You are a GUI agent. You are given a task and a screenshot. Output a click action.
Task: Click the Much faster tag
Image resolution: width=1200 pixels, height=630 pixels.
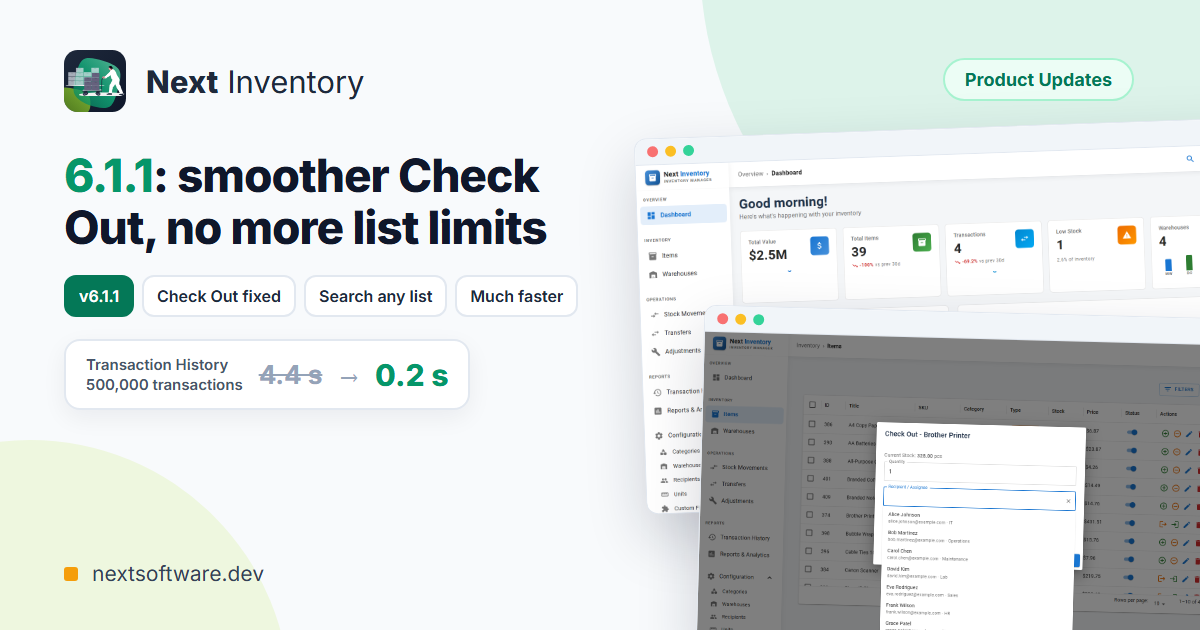click(x=517, y=296)
